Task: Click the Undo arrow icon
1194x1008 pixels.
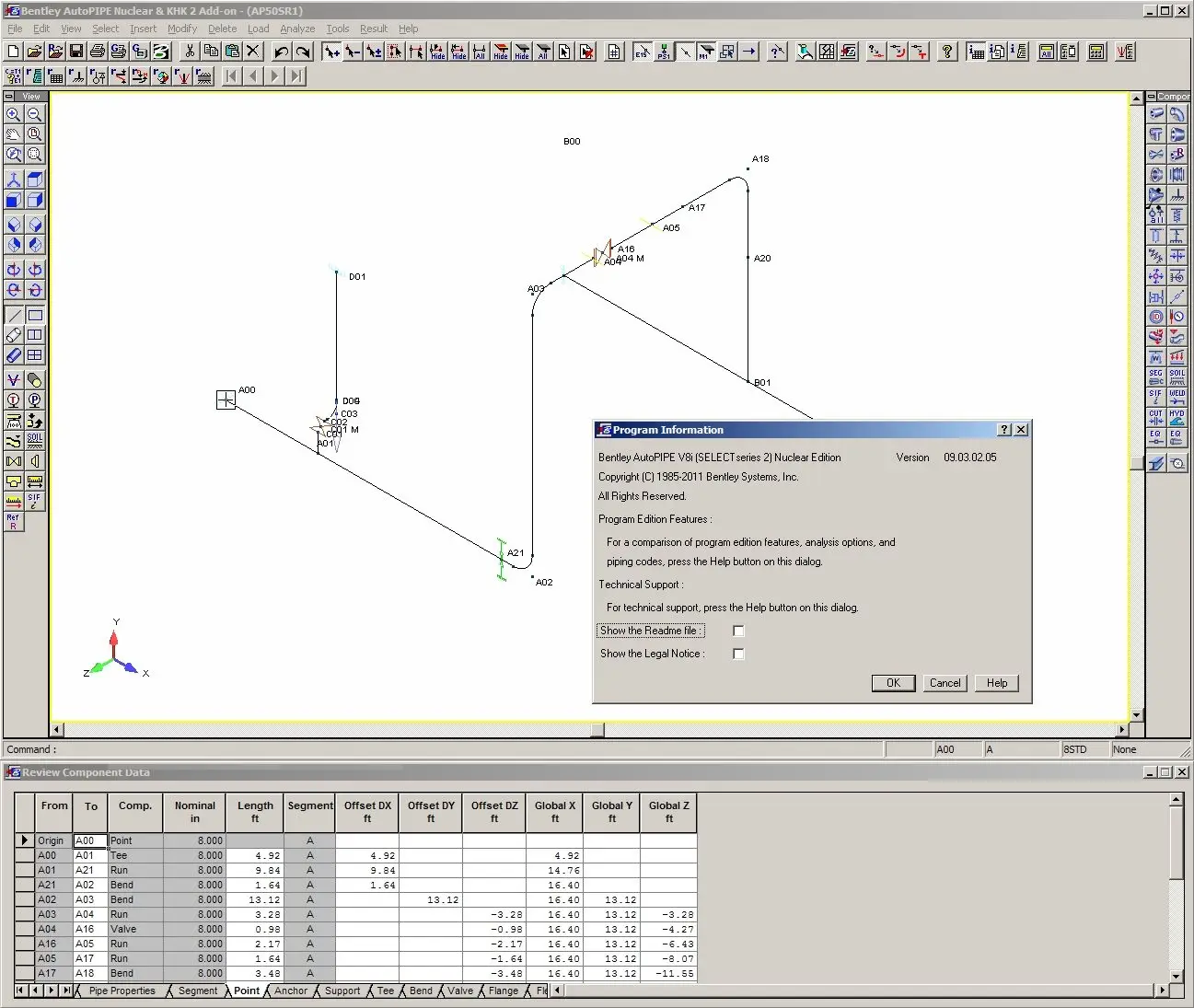Action: click(282, 52)
